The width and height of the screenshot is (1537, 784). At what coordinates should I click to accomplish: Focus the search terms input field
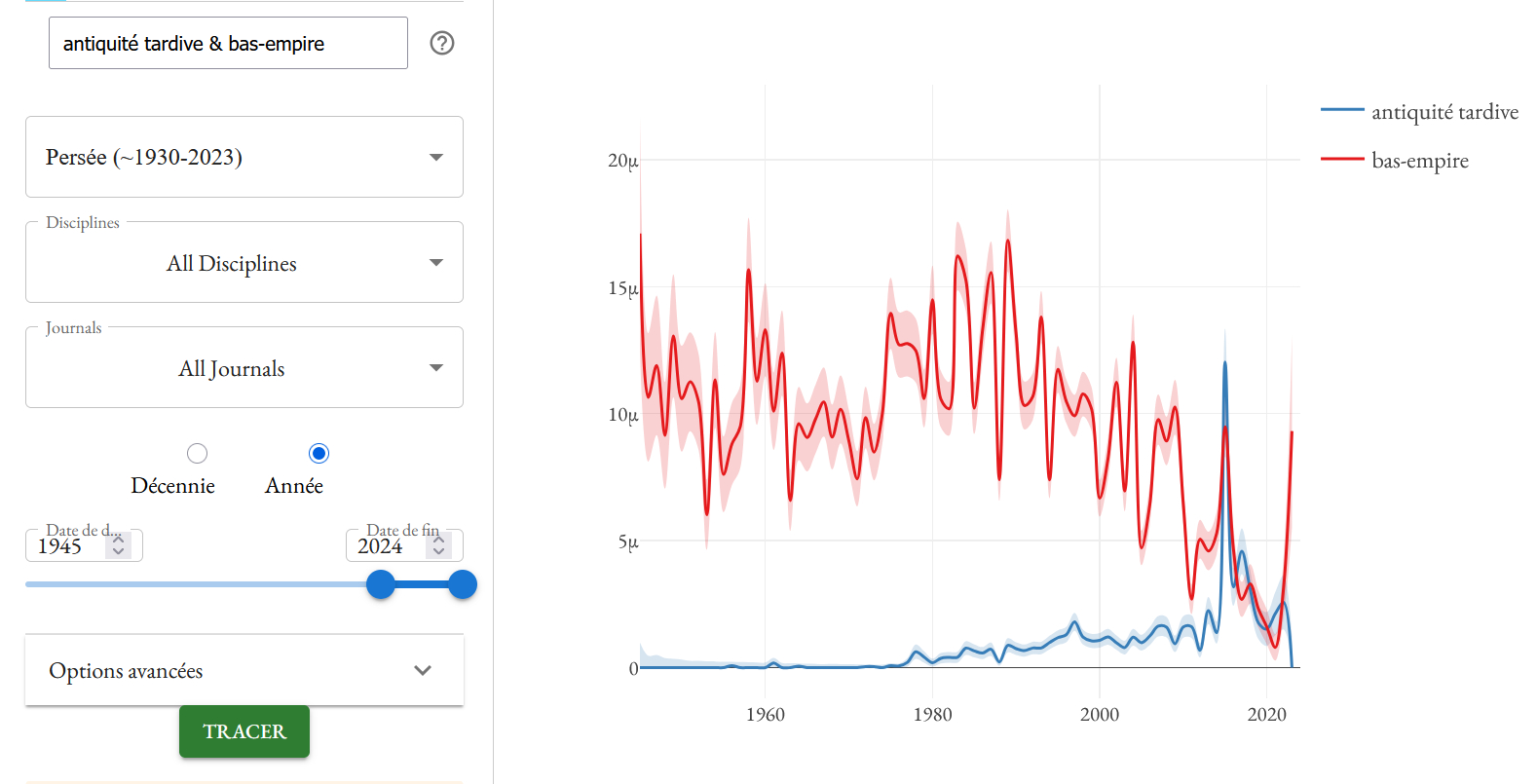(x=228, y=44)
